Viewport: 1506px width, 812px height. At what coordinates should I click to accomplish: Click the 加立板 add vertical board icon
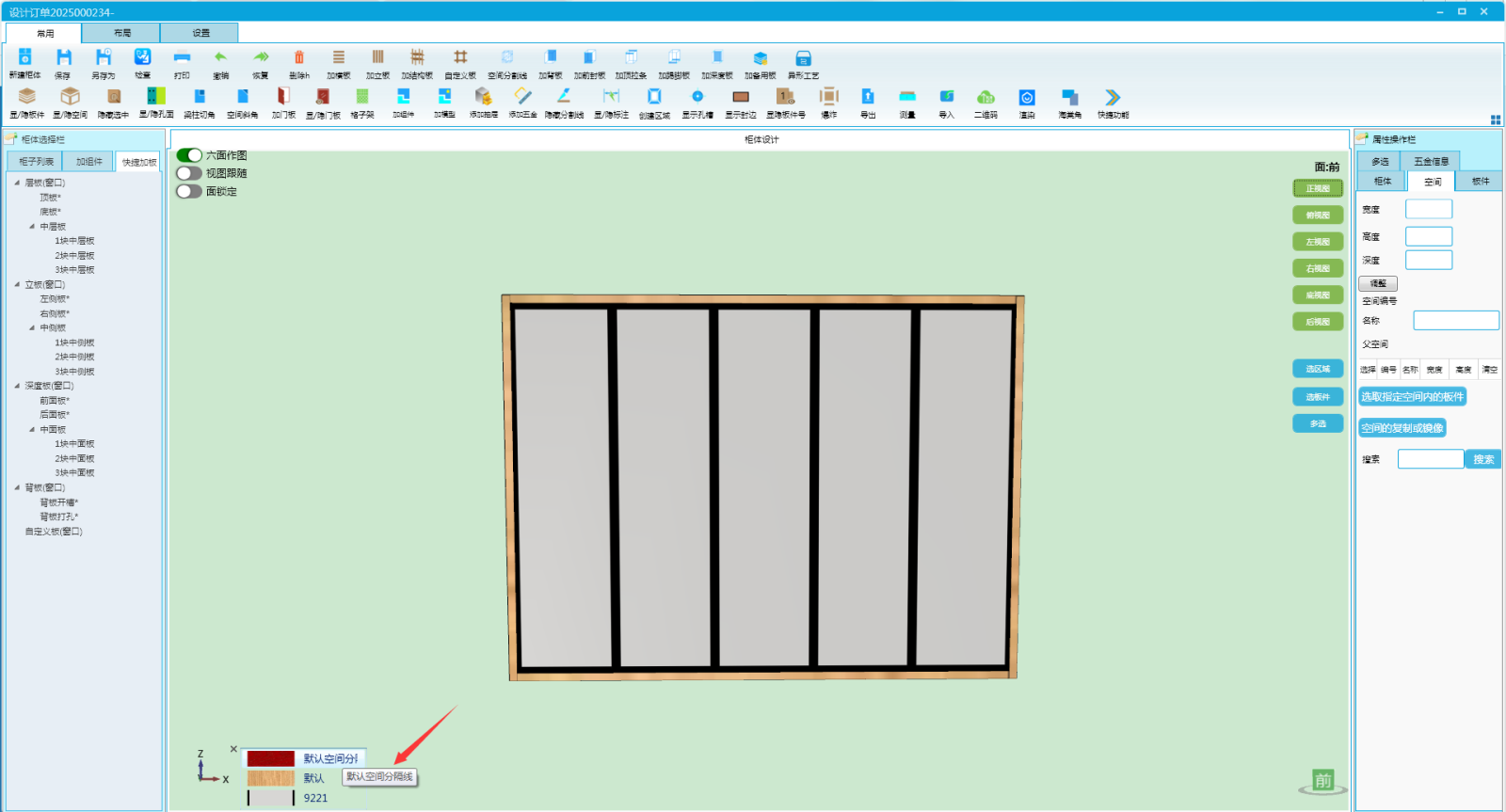coord(377,58)
